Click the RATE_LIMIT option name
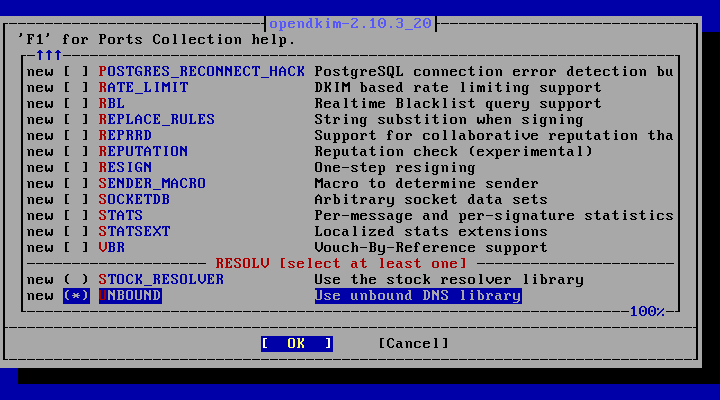Screen dimensions: 720x400 point(143,88)
